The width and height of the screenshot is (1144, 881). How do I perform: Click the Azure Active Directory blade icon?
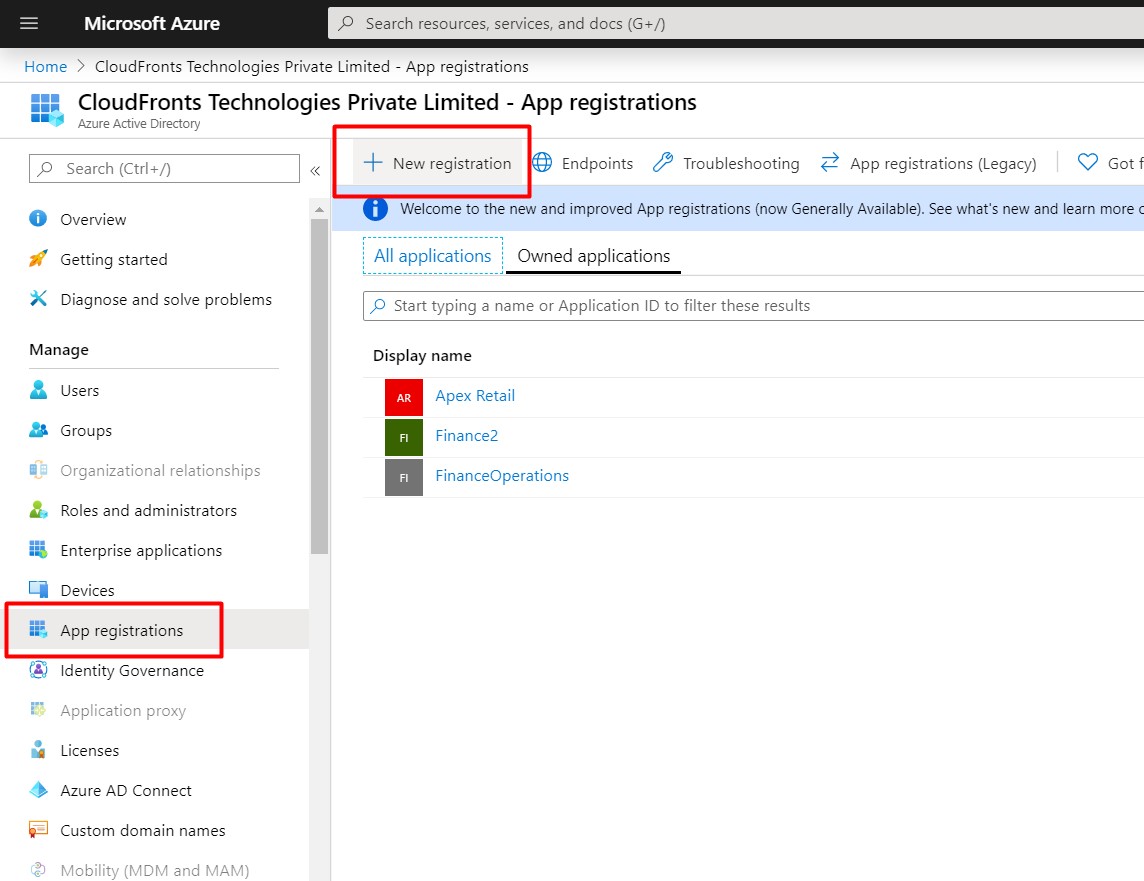[x=47, y=109]
